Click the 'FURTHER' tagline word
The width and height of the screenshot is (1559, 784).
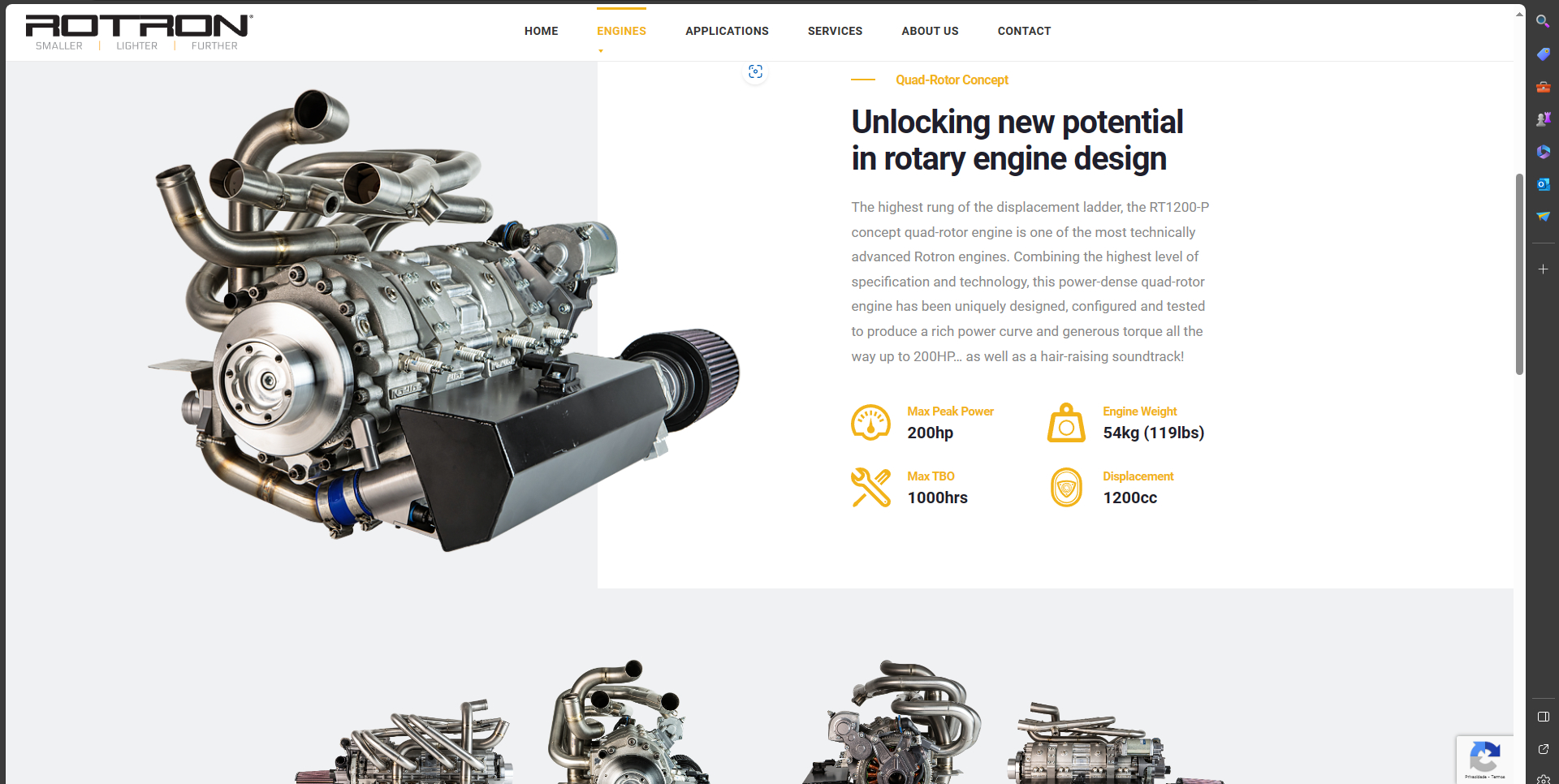pyautogui.click(x=214, y=46)
